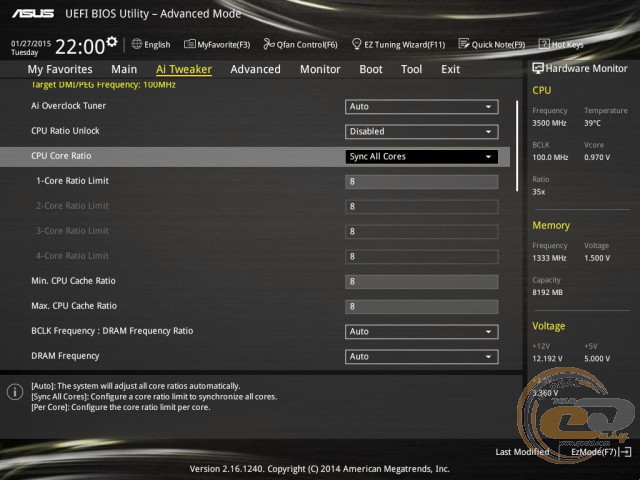Click the Vcore 0.970 V value
This screenshot has height=480, width=640.
(597, 157)
